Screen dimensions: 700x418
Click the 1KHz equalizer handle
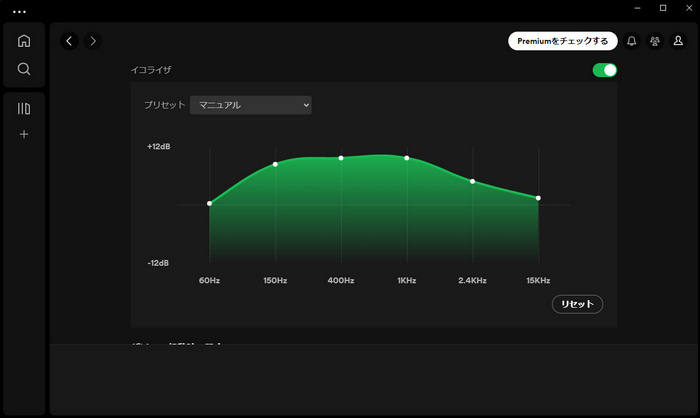coord(407,158)
